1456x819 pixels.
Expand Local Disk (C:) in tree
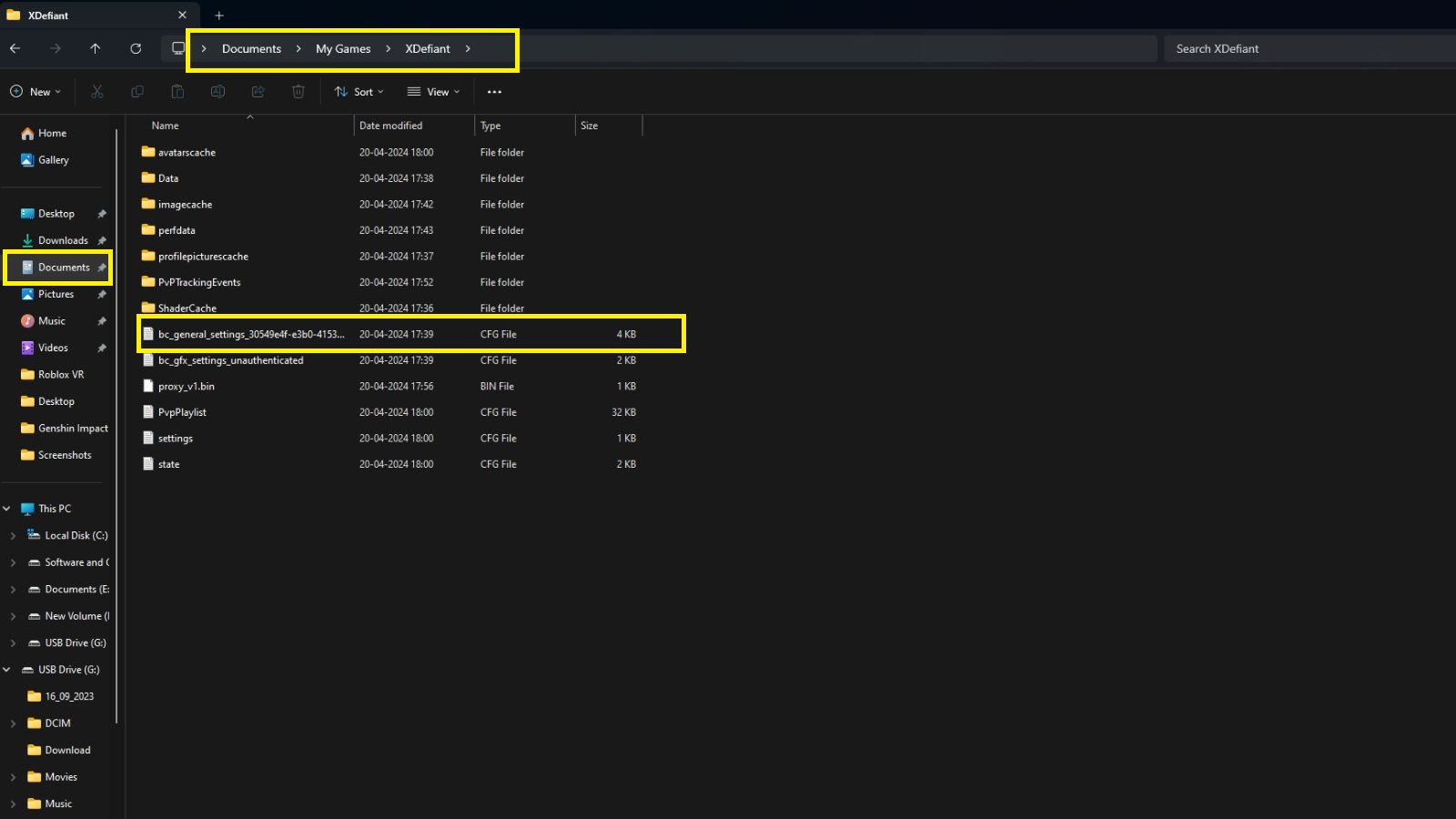13,536
